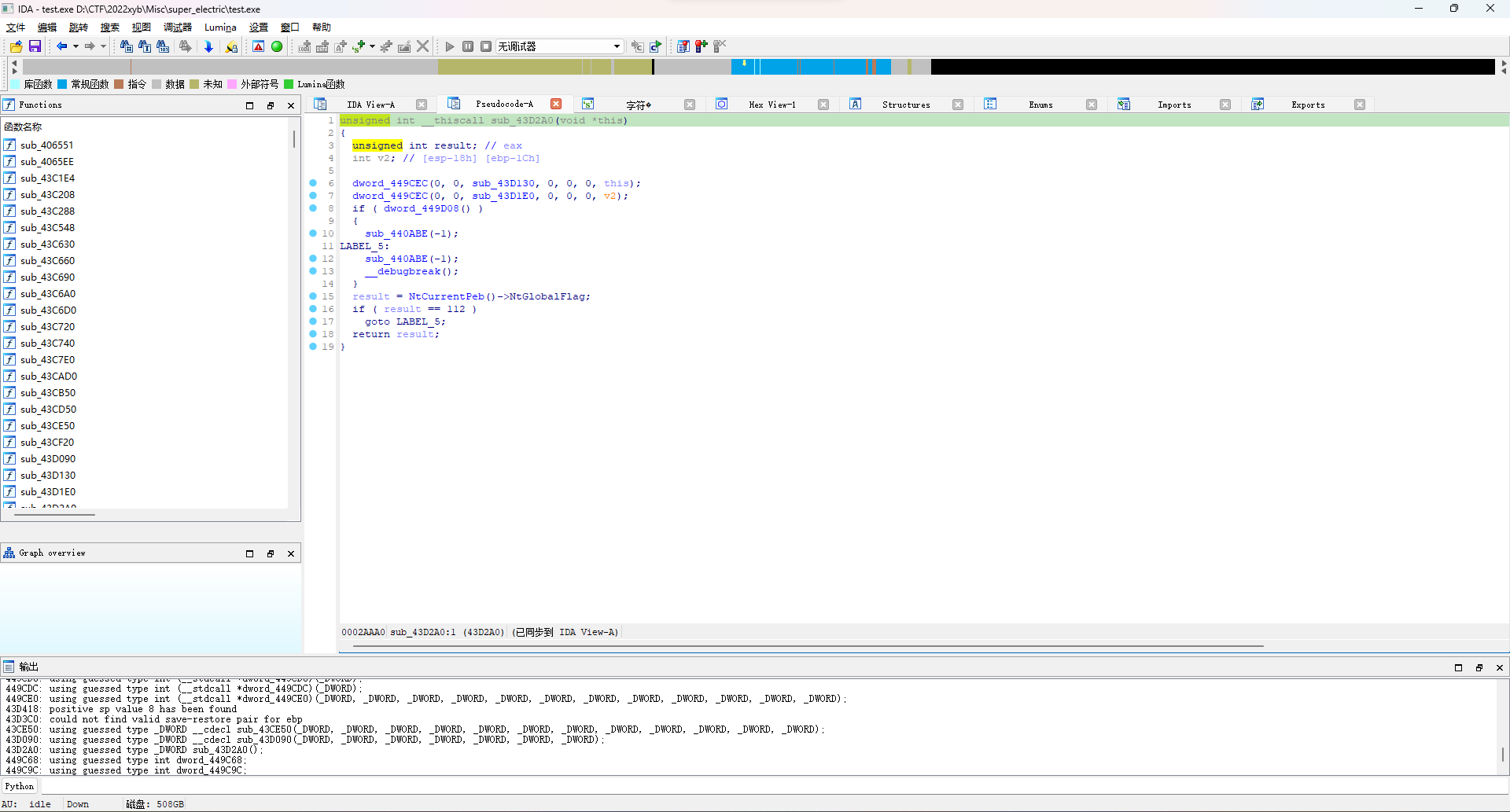Toggle breakpoint dot on line 15
The image size is (1510, 812).
313,296
